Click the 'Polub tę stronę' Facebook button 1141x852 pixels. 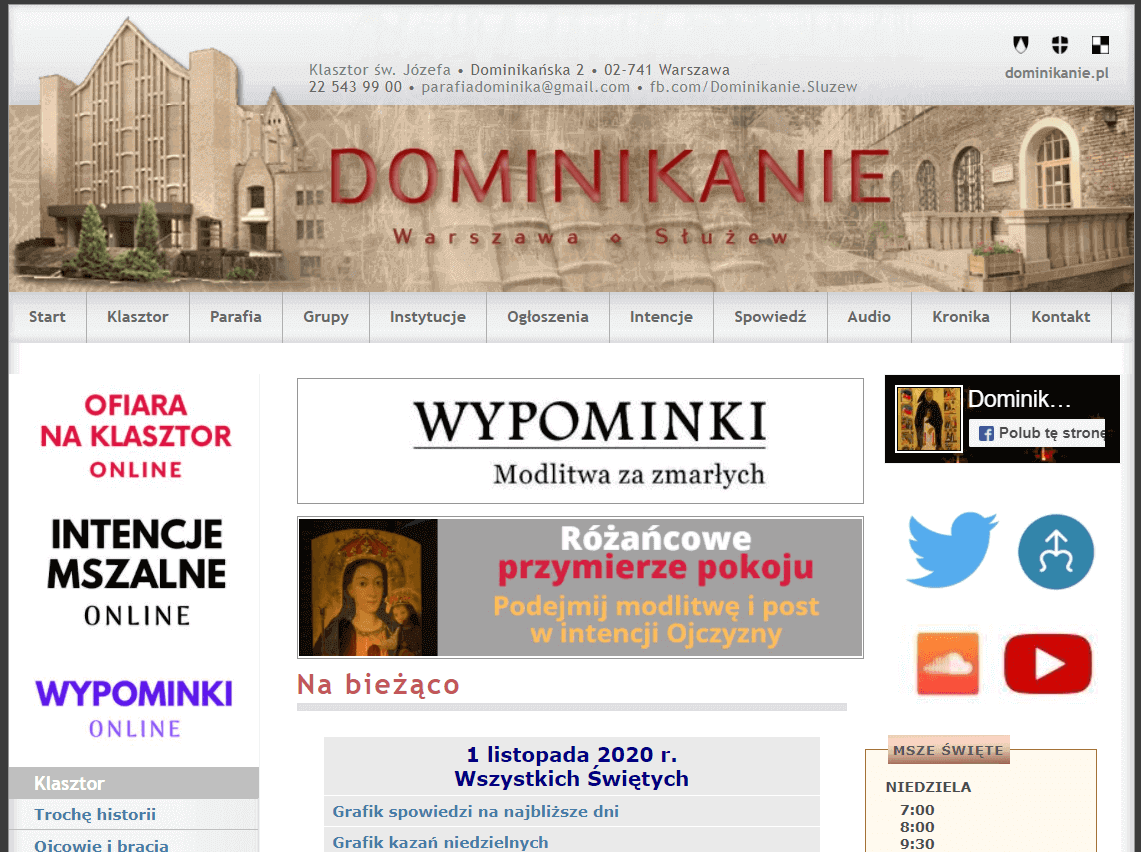point(1036,432)
